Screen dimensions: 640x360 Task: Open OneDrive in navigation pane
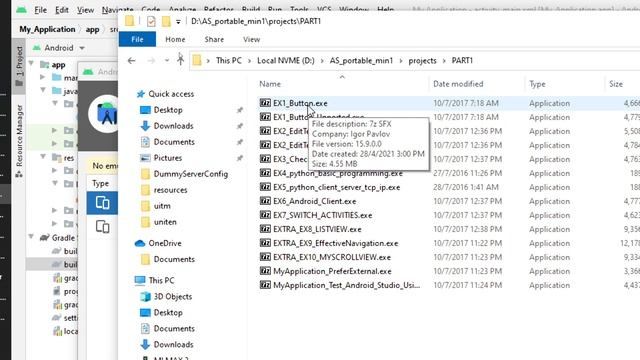pos(164,243)
